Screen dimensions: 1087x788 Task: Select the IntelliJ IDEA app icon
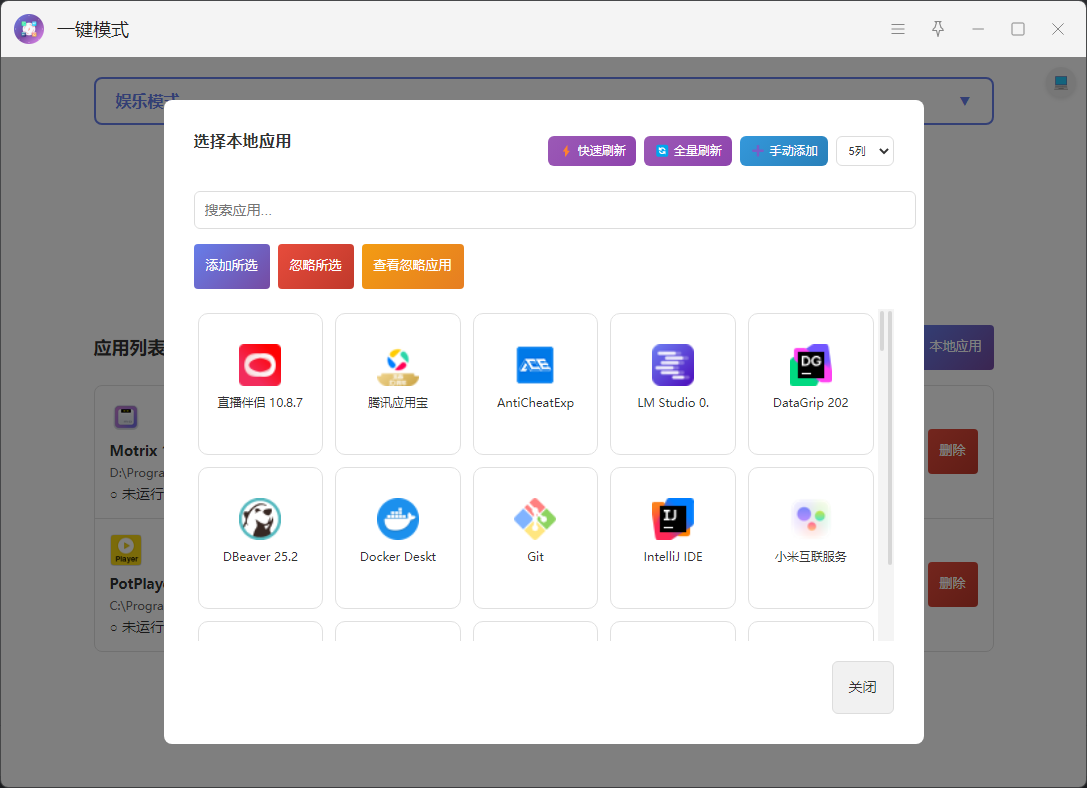[x=672, y=518]
